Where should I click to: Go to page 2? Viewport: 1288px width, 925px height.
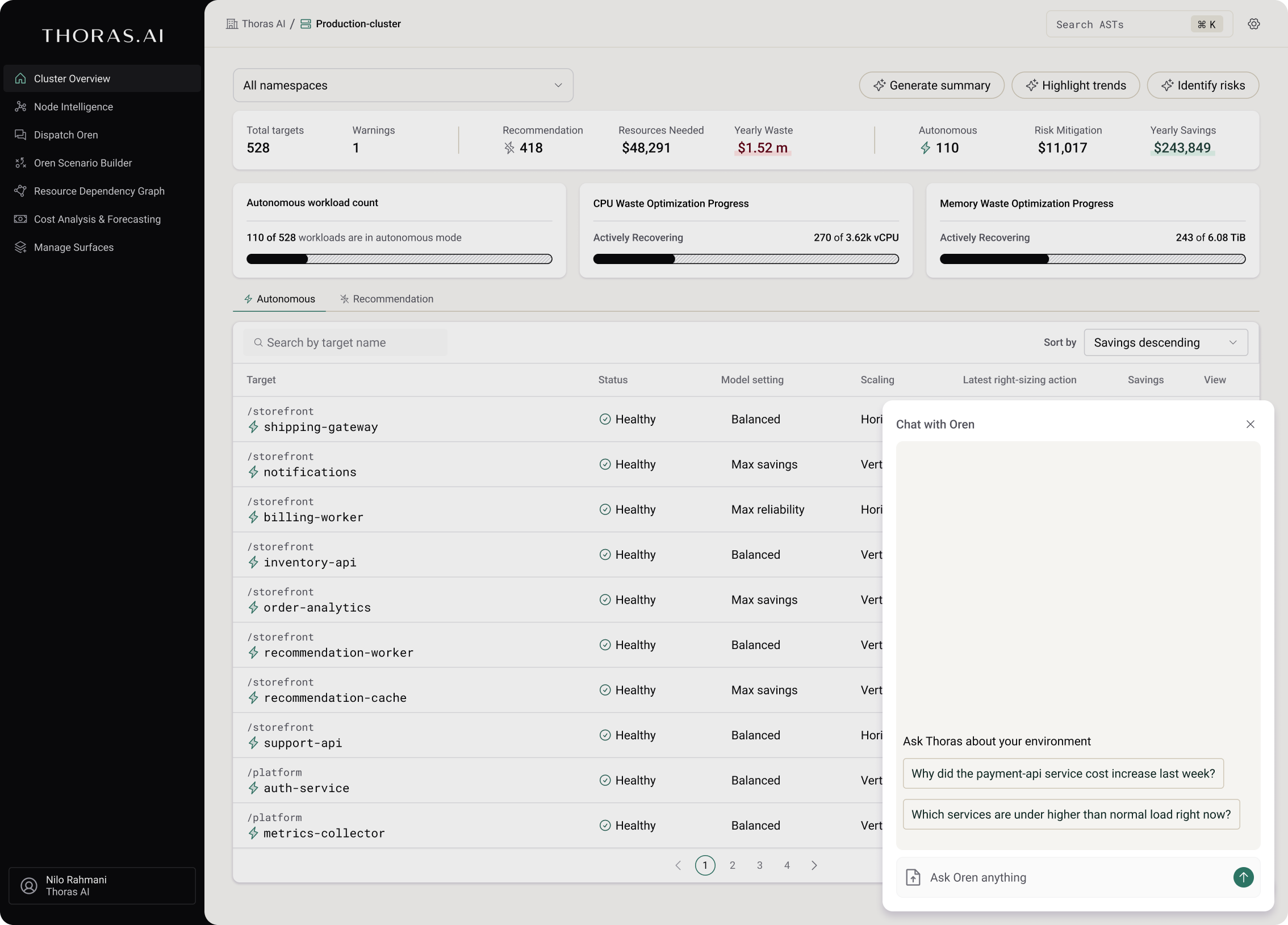733,865
